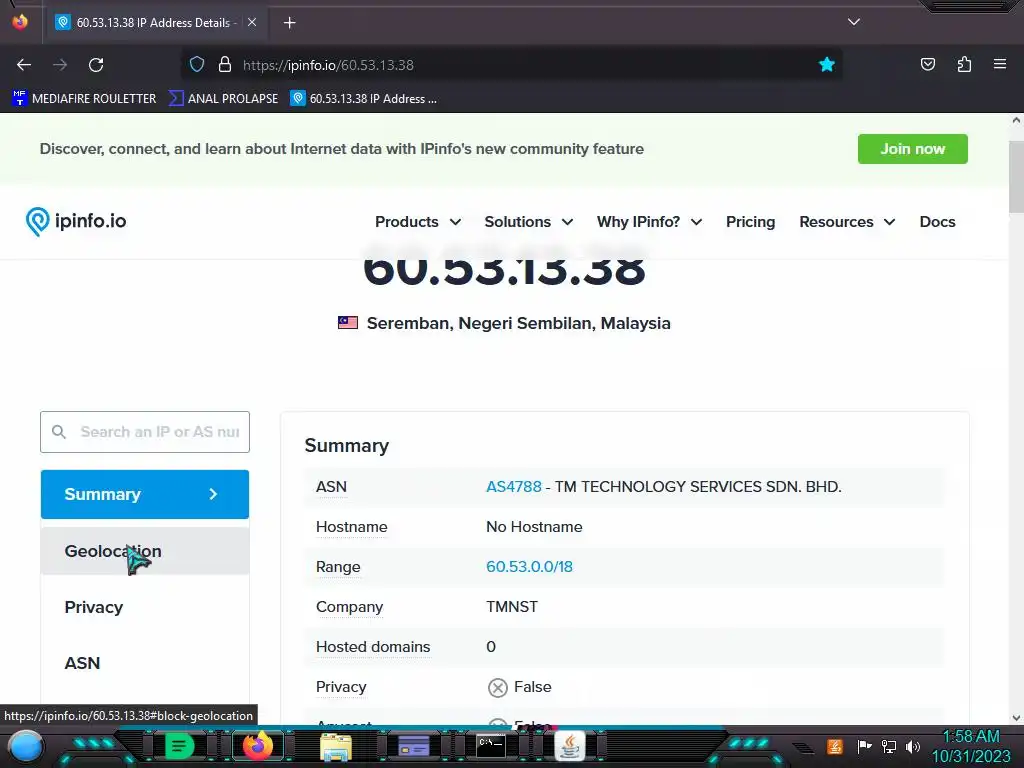Select the Geolocation sidebar item
This screenshot has width=1024, height=768.
145,551
